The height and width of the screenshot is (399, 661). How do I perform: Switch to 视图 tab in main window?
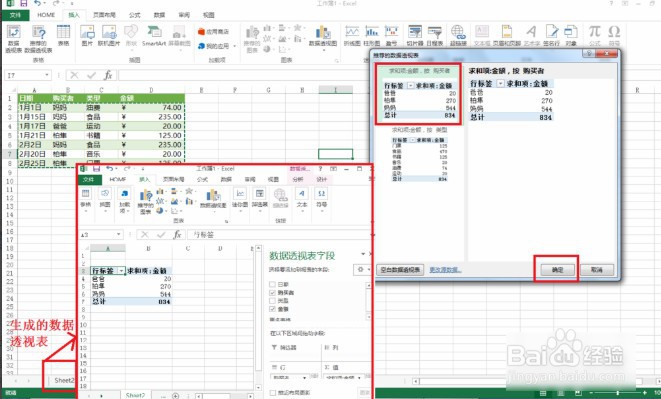pyautogui.click(x=209, y=15)
